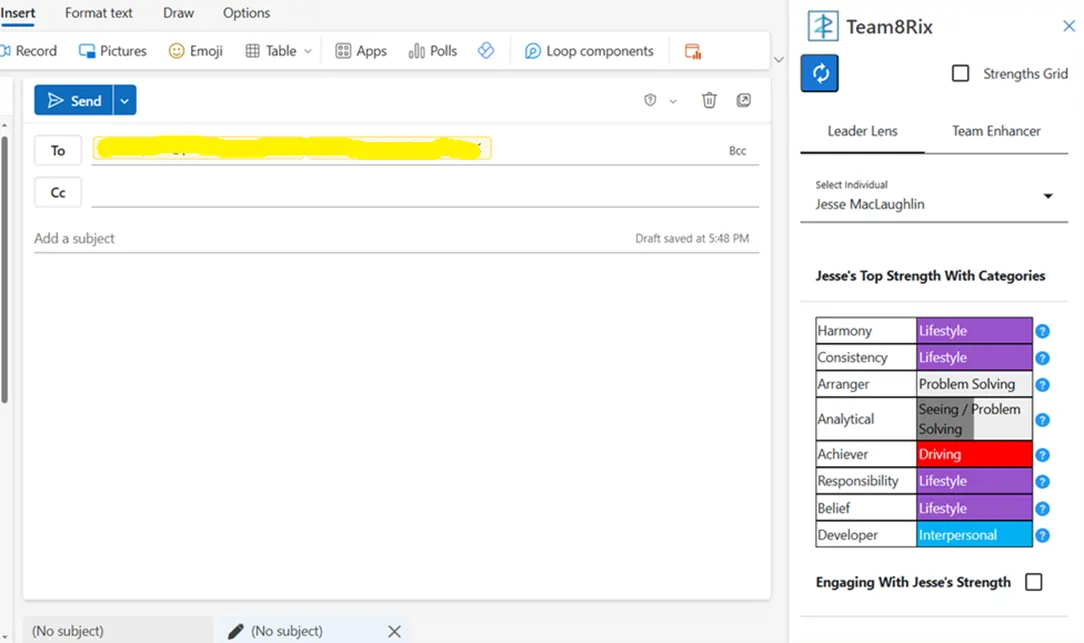Open the sensitivity dropdown chevron
Image resolution: width=1084 pixels, height=643 pixels.
(x=673, y=101)
